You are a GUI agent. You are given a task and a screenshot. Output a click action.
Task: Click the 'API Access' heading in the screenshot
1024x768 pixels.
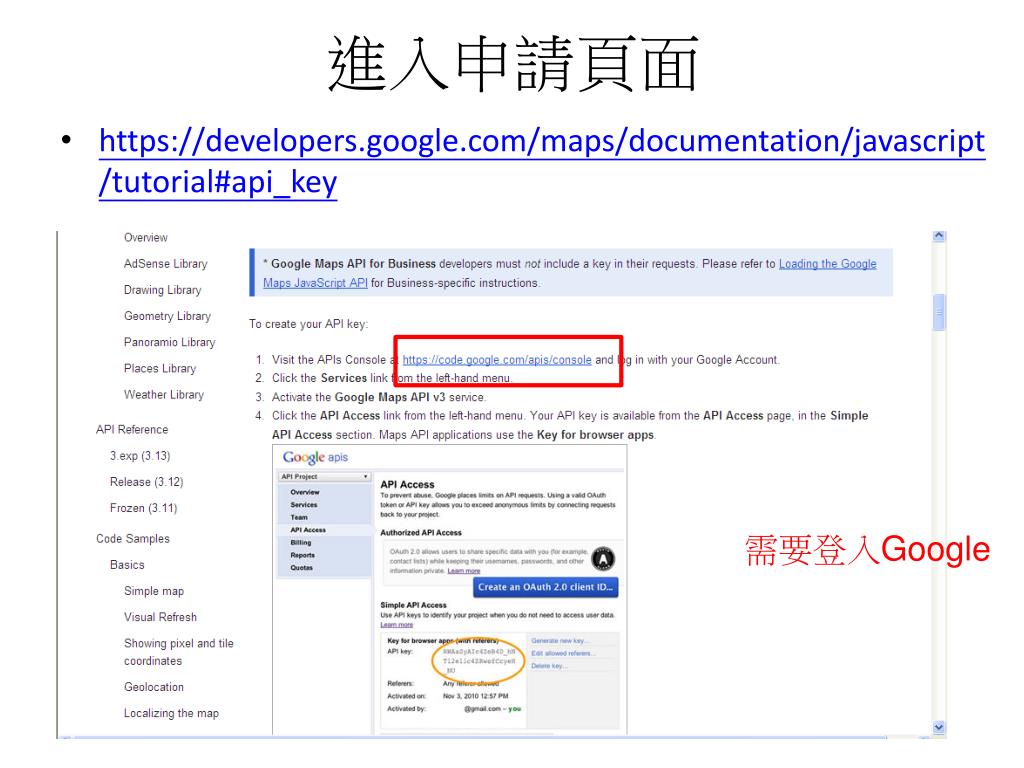click(x=407, y=484)
